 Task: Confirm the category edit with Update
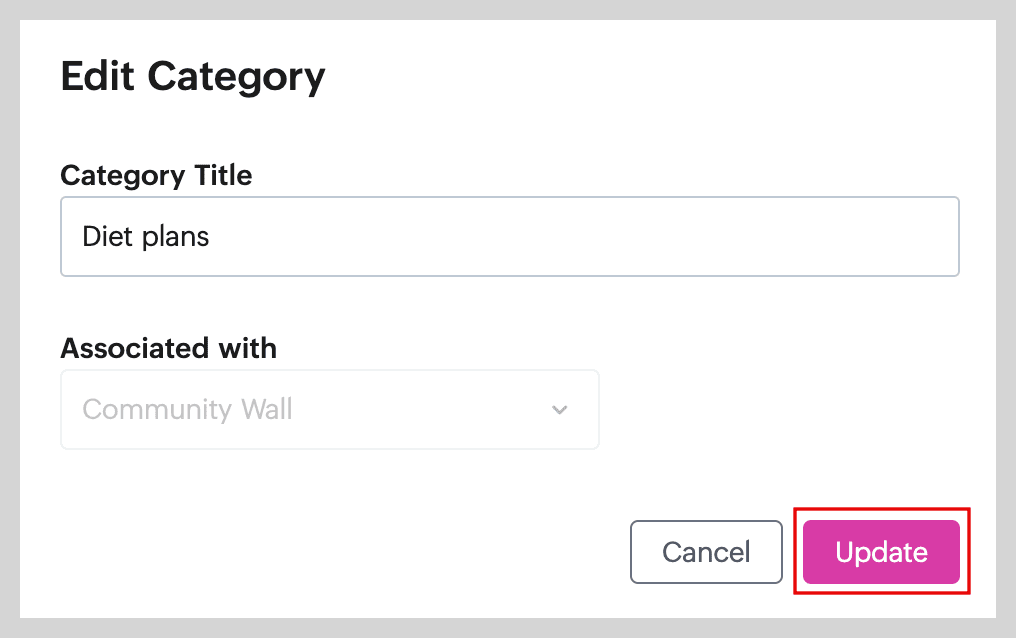881,552
